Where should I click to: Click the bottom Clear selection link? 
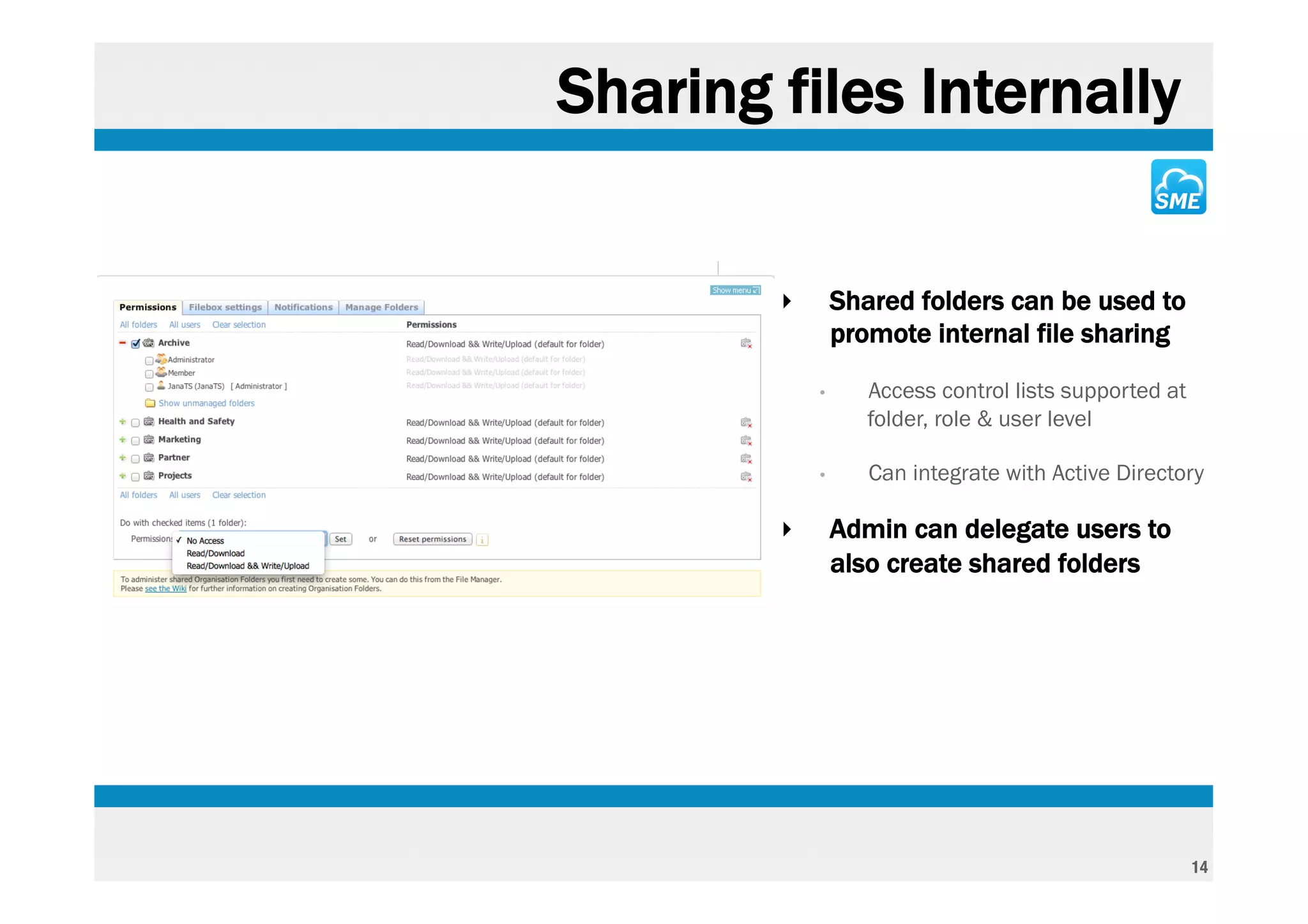239,496
